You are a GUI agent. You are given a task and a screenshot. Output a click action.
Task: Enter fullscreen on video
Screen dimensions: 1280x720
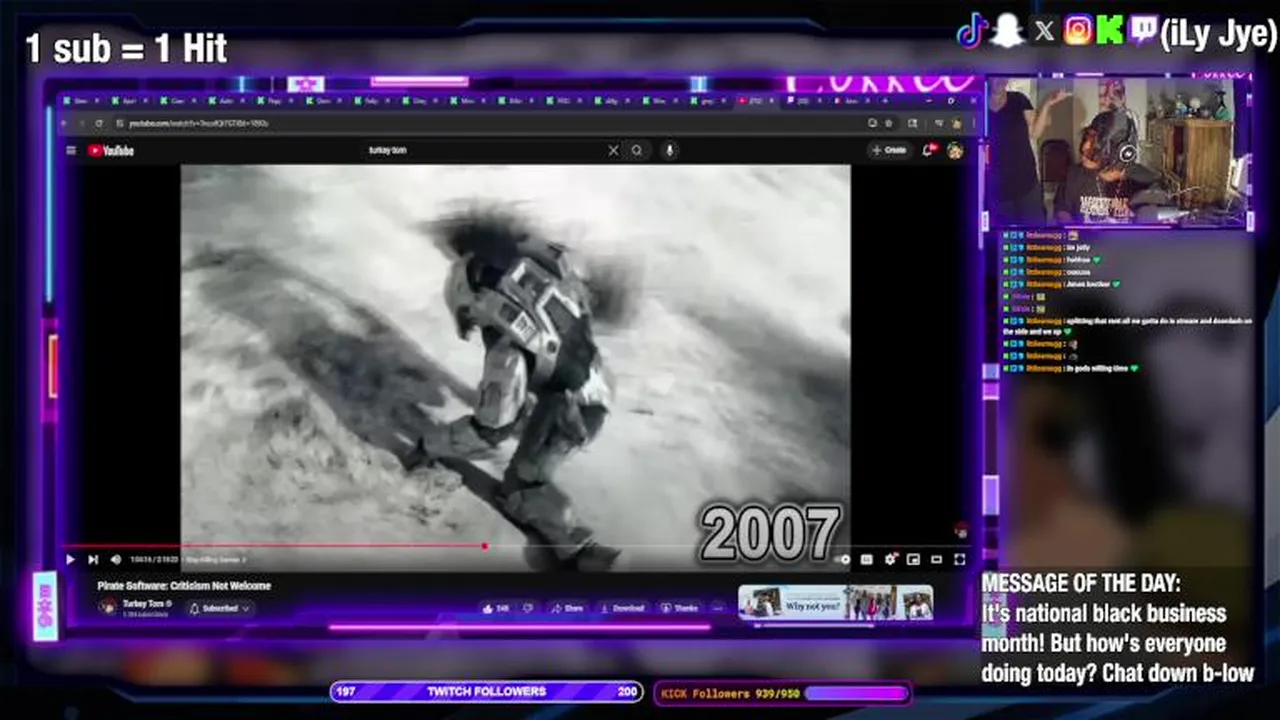pyautogui.click(x=960, y=560)
